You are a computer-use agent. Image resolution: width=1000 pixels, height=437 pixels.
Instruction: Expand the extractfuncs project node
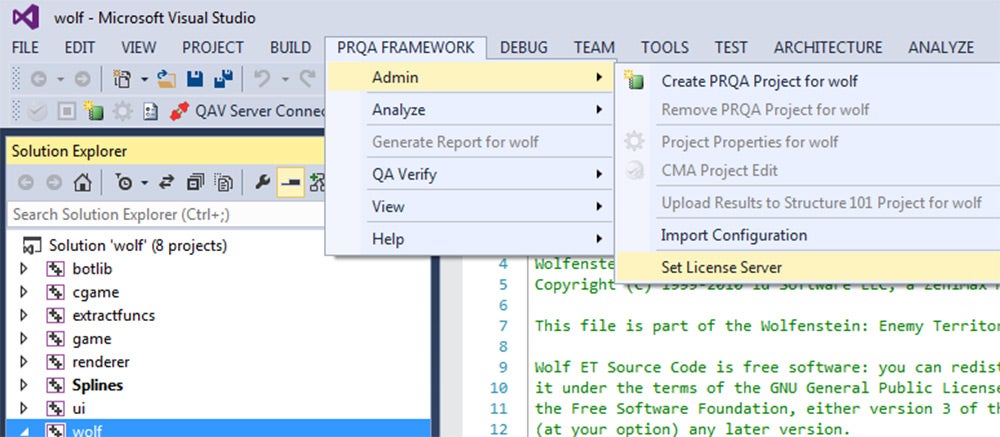click(x=24, y=315)
